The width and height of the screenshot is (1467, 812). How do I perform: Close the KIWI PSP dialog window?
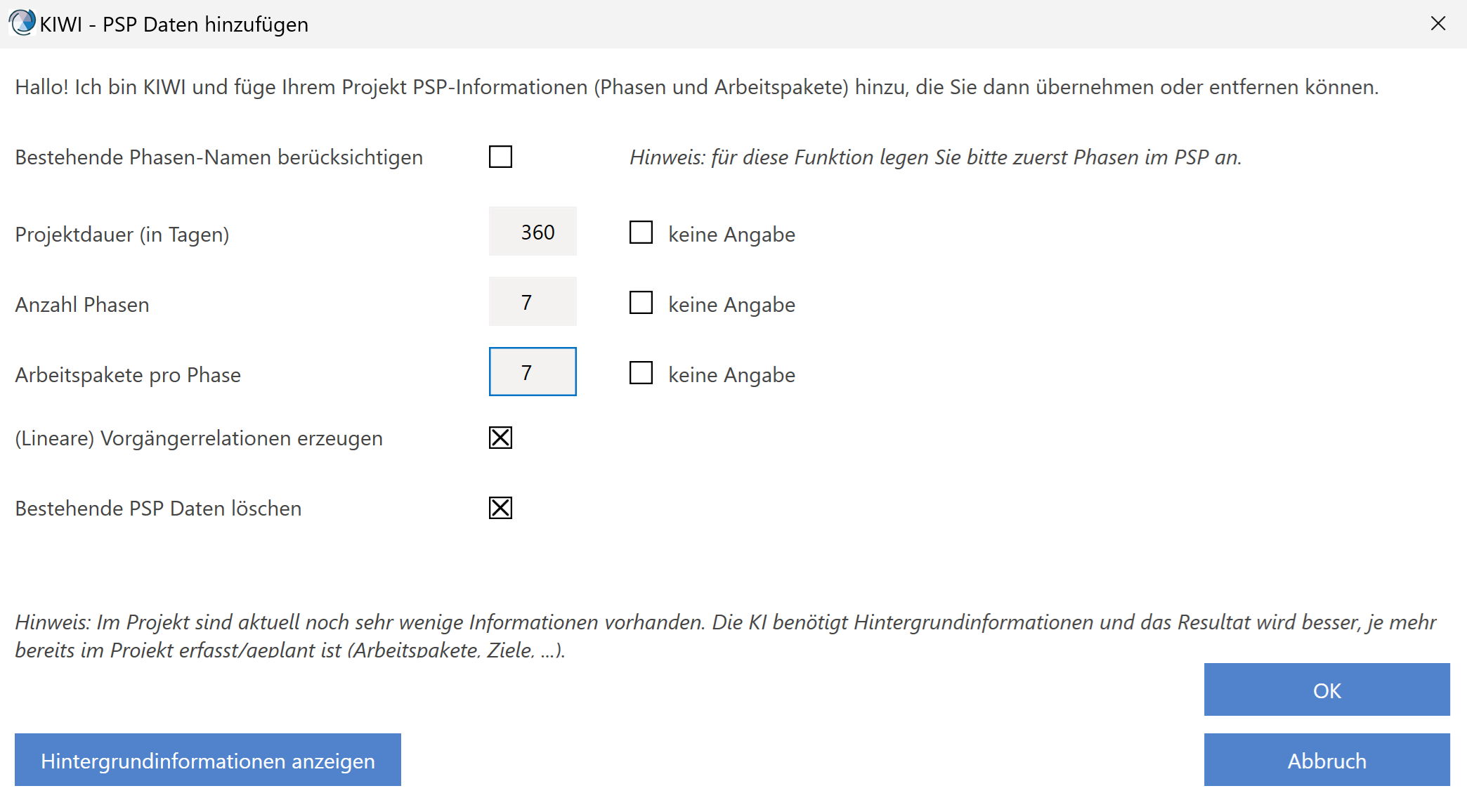(1437, 24)
